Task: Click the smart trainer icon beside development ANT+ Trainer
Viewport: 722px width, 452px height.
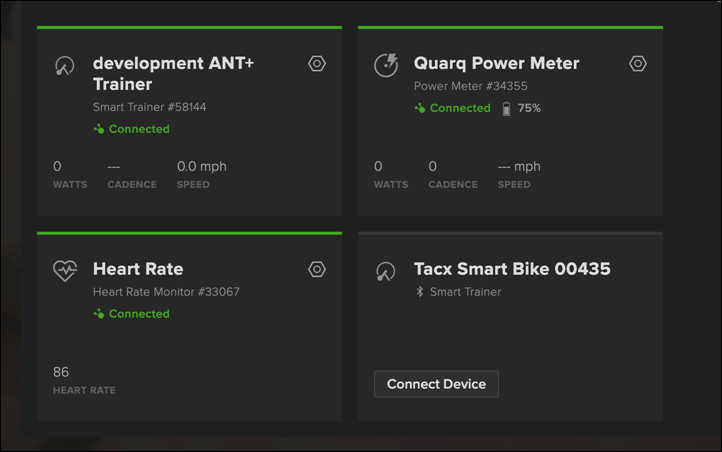Action: click(64, 66)
